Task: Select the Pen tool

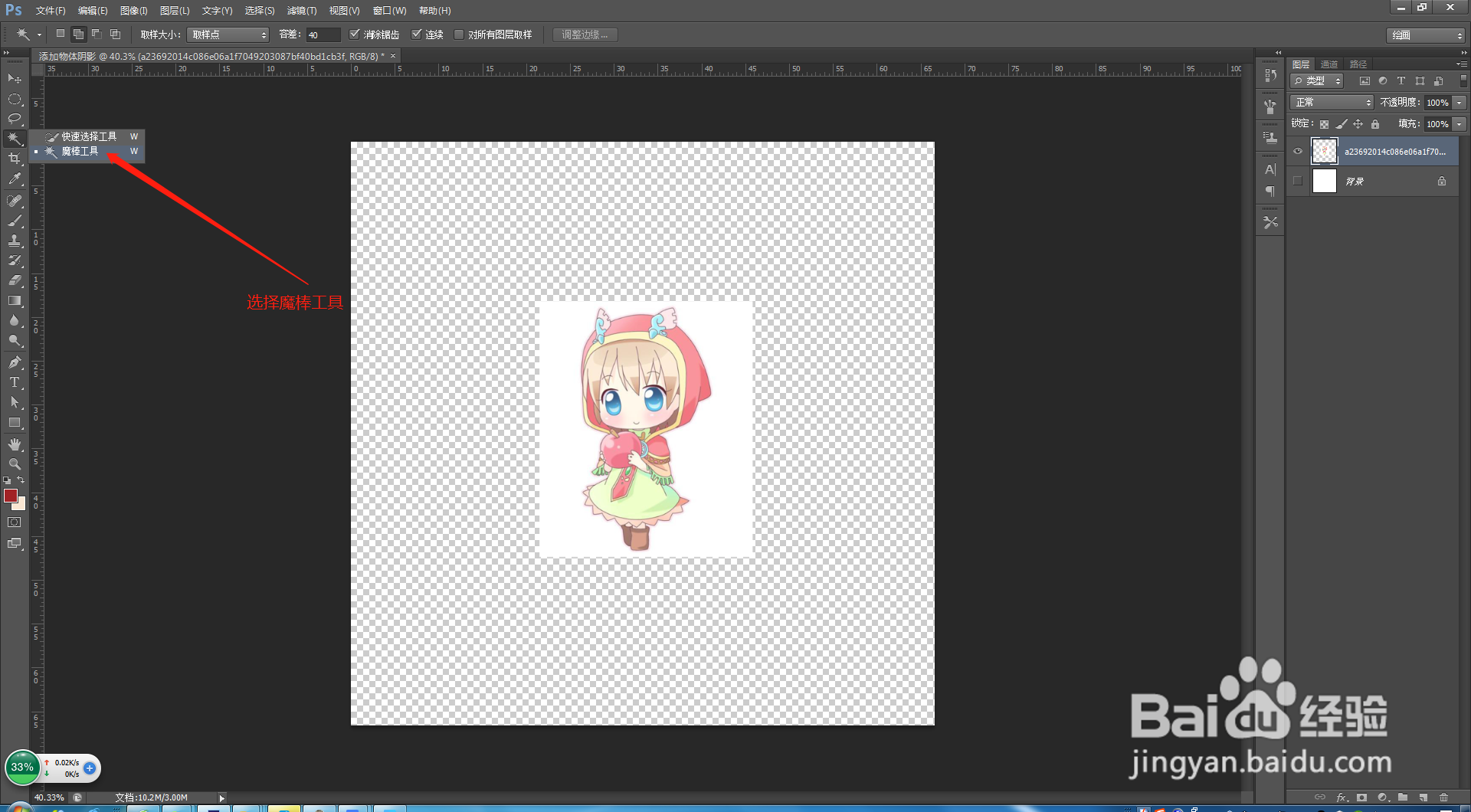Action: (15, 362)
